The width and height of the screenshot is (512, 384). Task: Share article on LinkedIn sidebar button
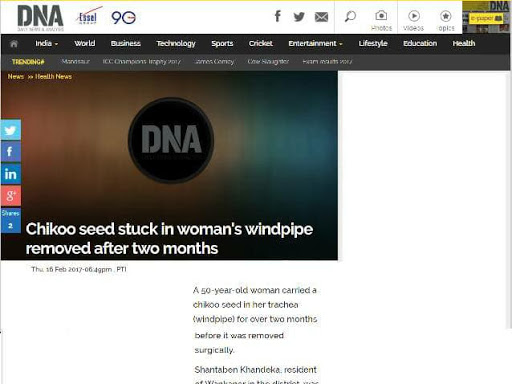click(11, 173)
